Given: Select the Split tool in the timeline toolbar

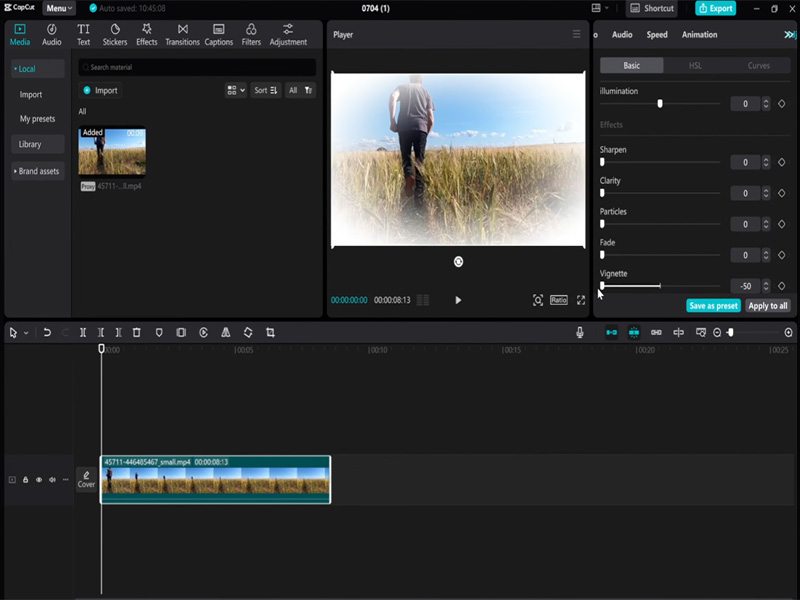Looking at the screenshot, I should [81, 332].
